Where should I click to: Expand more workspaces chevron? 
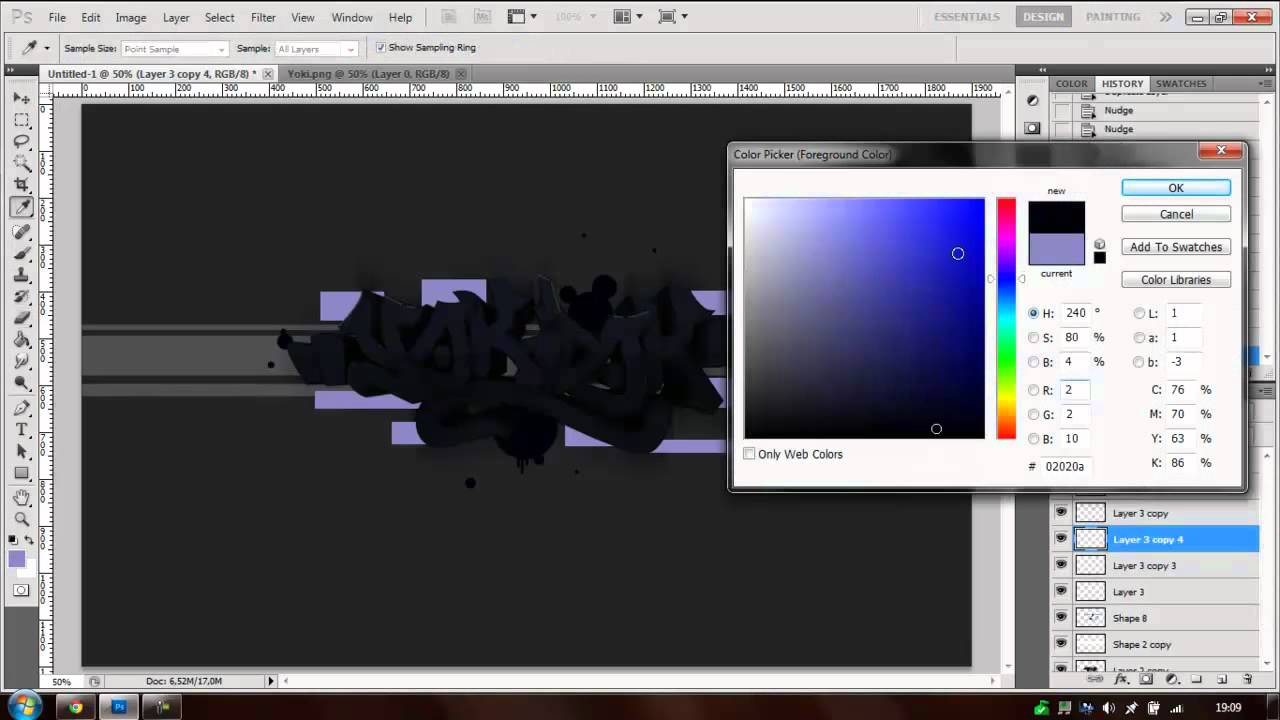[1166, 17]
